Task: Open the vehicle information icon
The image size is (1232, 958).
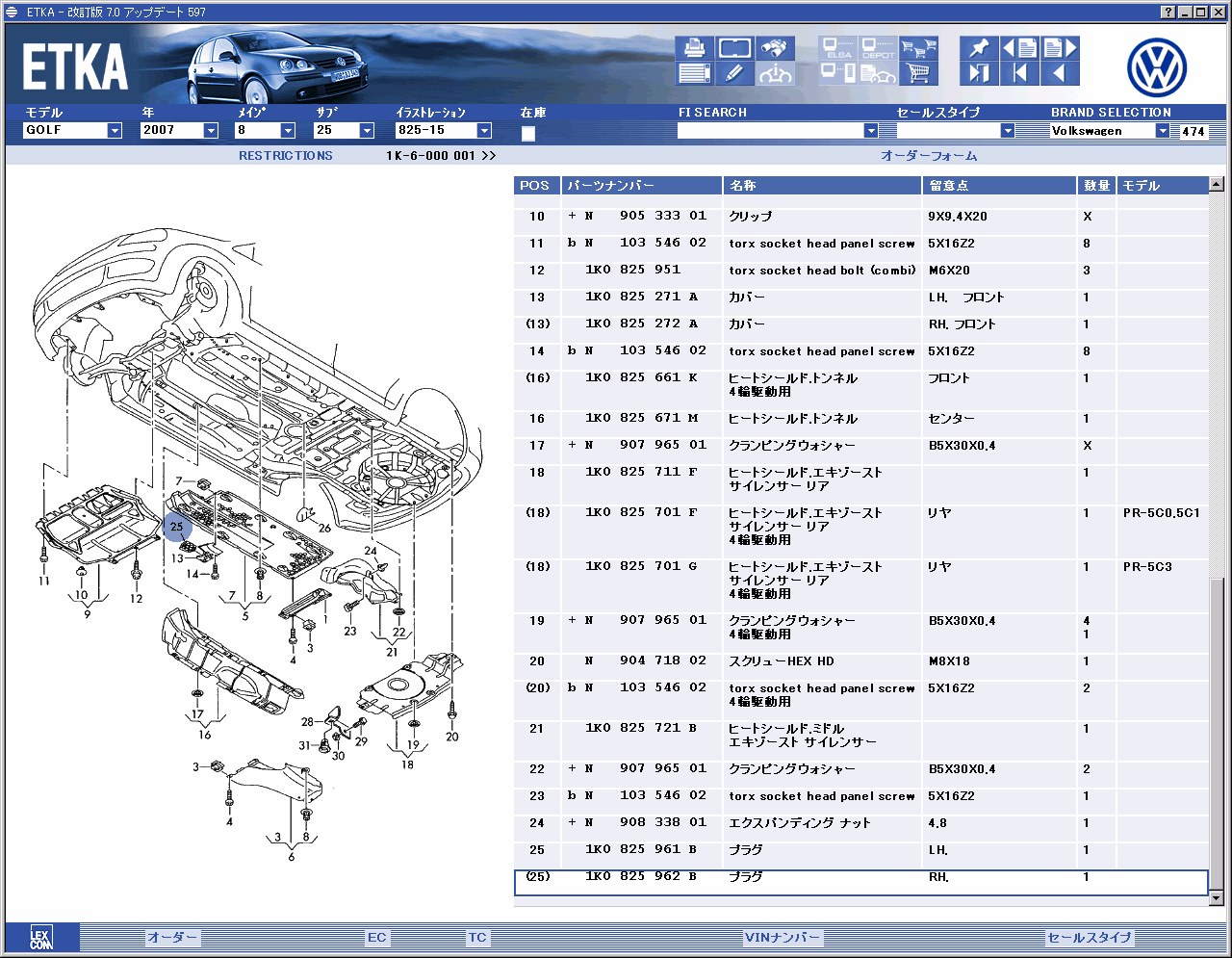Action: 775,73
